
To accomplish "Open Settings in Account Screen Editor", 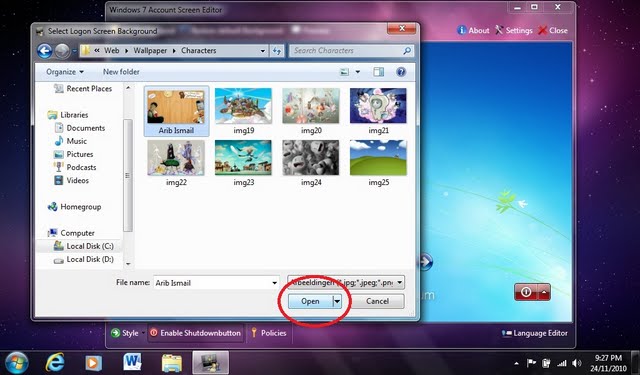I will click(514, 30).
